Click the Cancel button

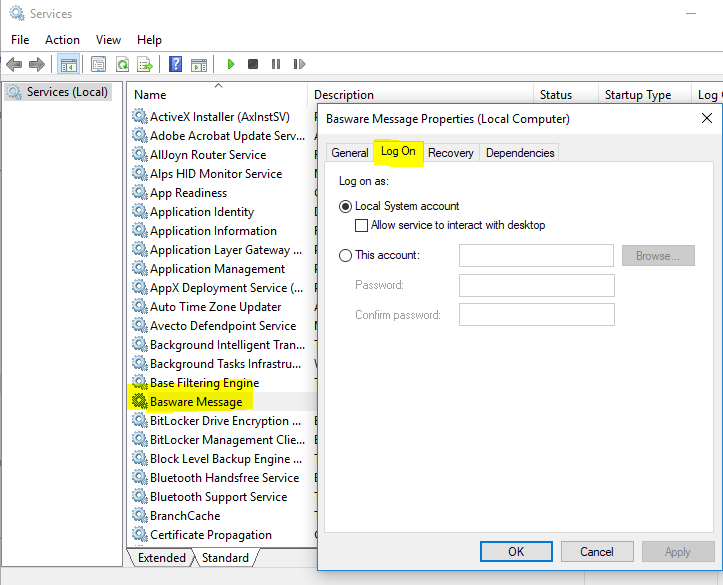[597, 551]
